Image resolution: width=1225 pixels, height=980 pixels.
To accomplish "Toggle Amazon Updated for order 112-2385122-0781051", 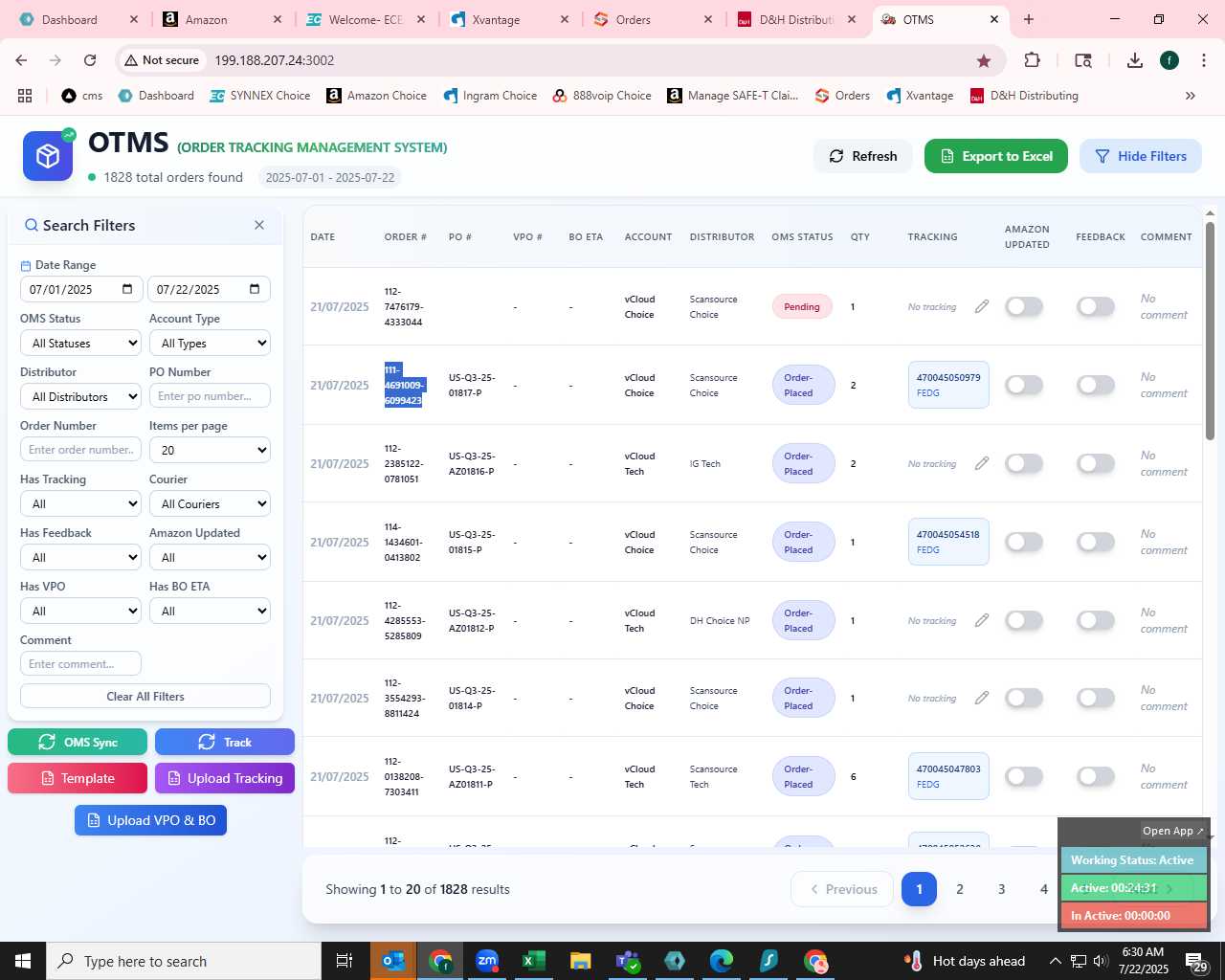I will pos(1023,463).
